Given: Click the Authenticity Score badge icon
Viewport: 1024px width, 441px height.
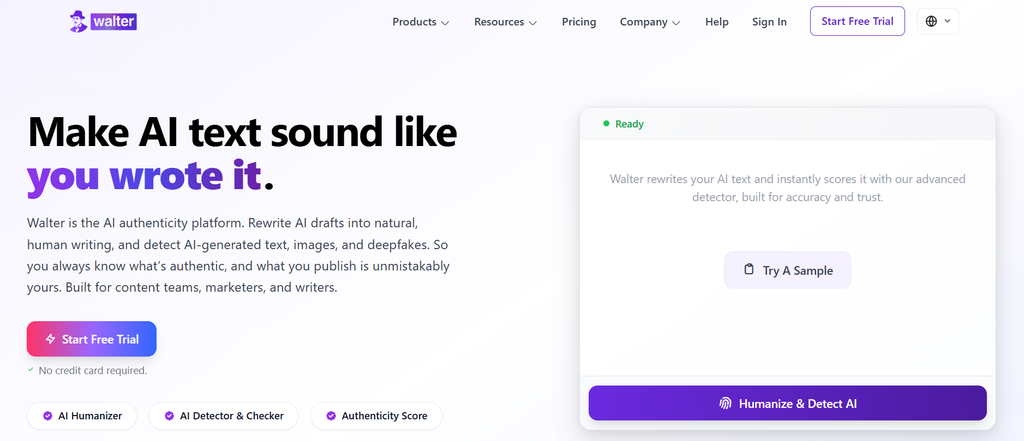Looking at the screenshot, I should pos(330,416).
